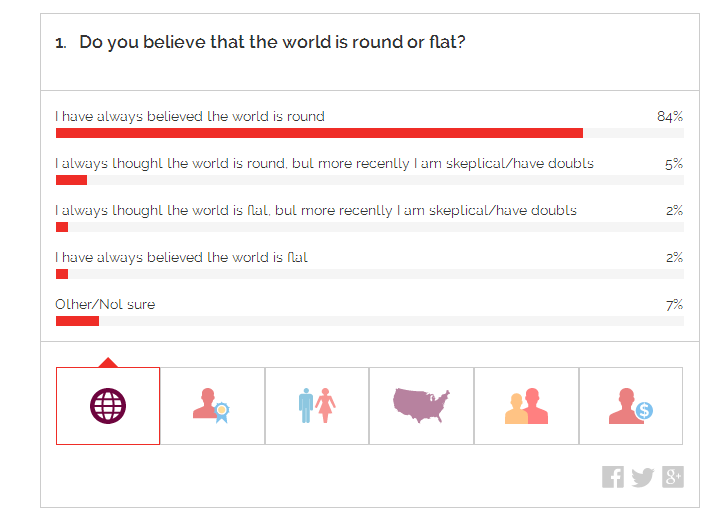Click the flat but skeptical answer text
The width and height of the screenshot is (728, 532).
click(x=316, y=210)
